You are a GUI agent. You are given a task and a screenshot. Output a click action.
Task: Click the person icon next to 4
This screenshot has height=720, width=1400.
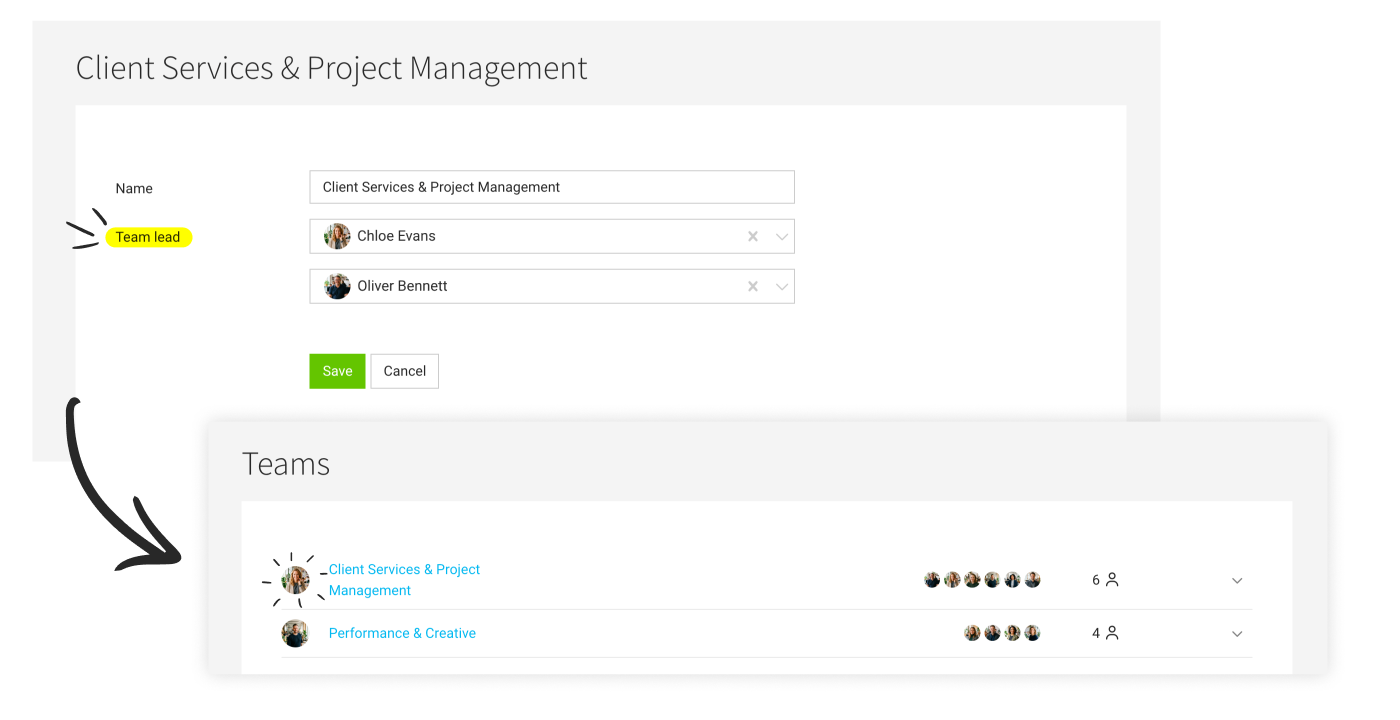1112,633
